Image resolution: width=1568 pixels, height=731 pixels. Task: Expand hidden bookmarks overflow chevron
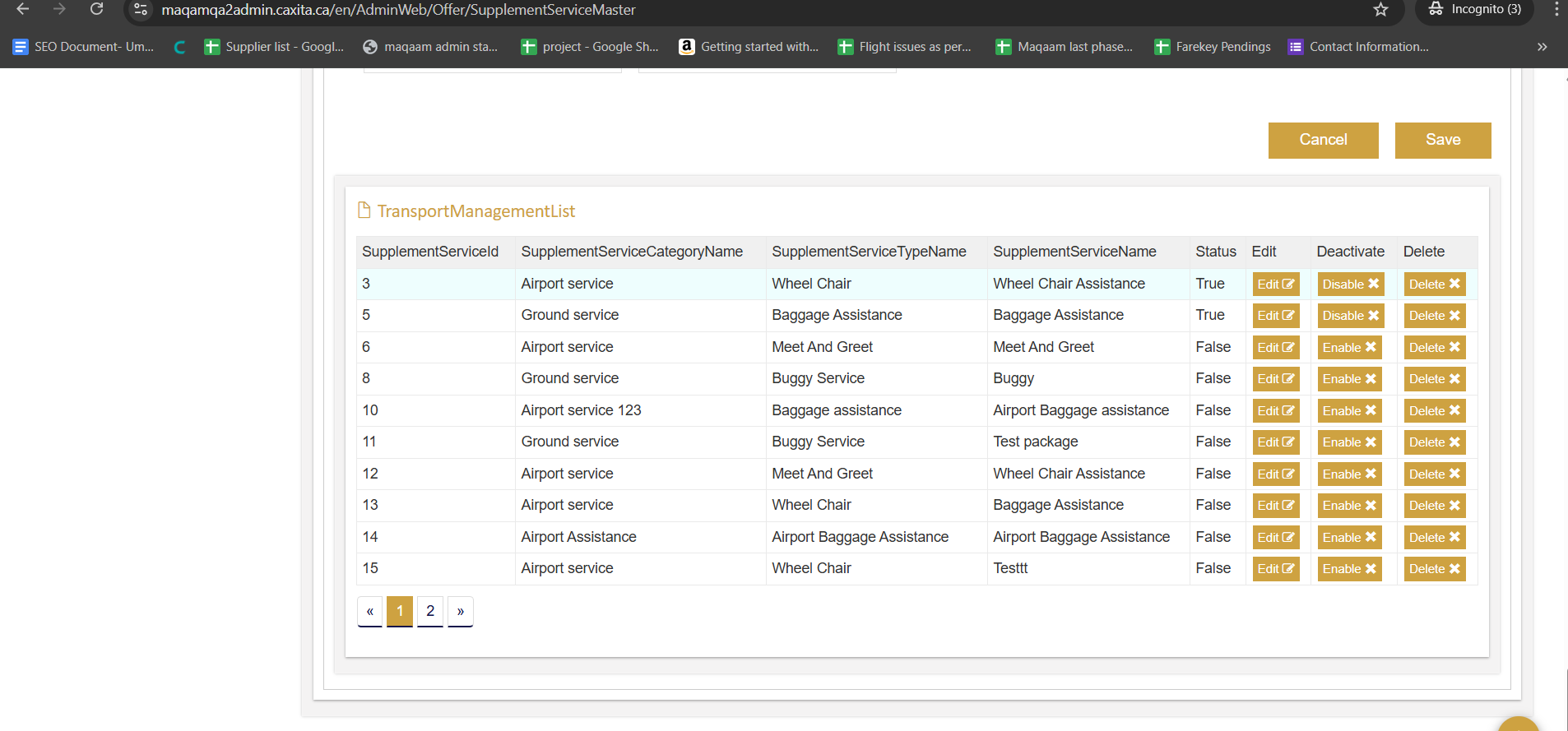1542,47
